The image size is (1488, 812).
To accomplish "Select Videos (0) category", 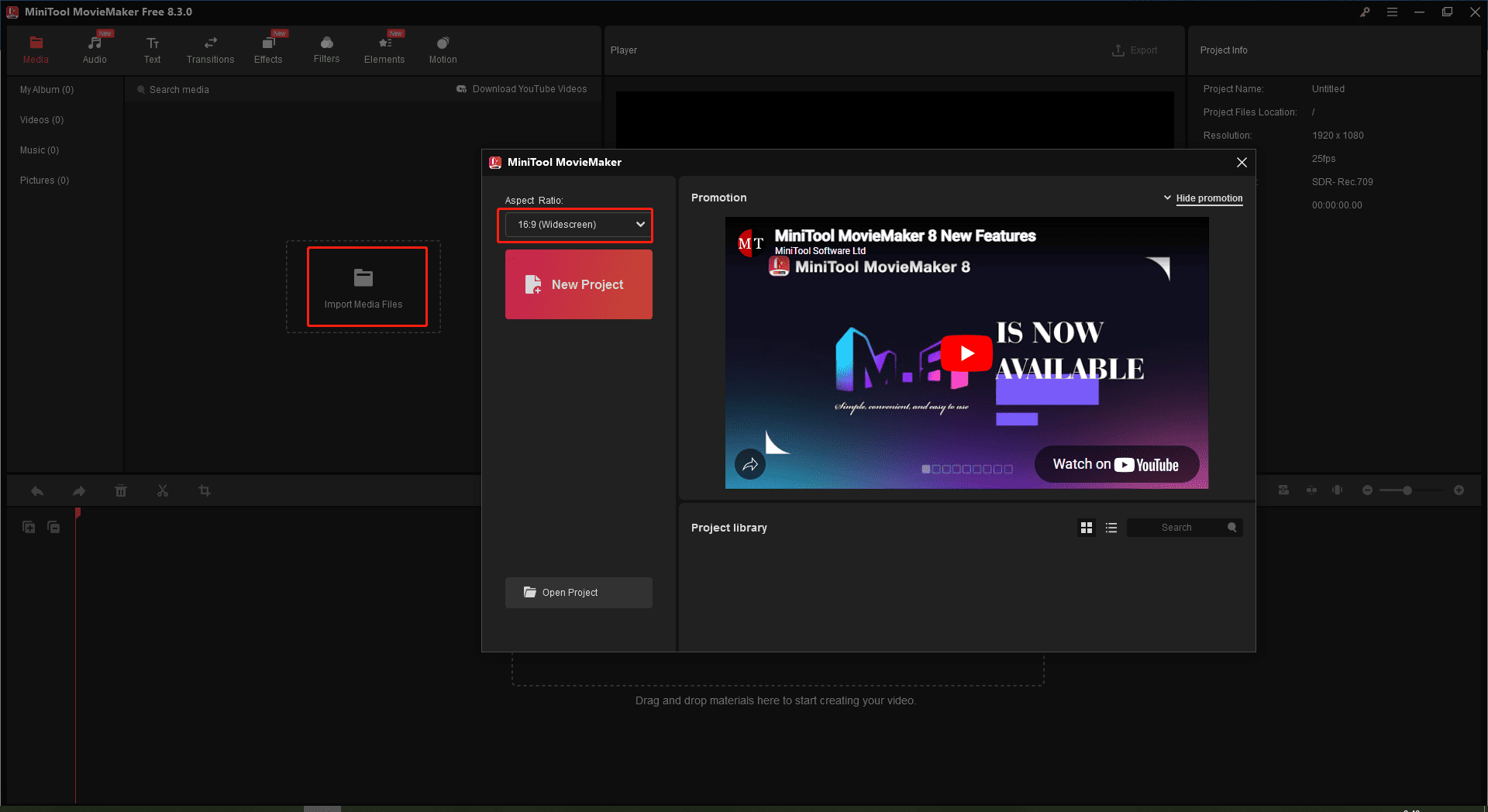I will [42, 120].
